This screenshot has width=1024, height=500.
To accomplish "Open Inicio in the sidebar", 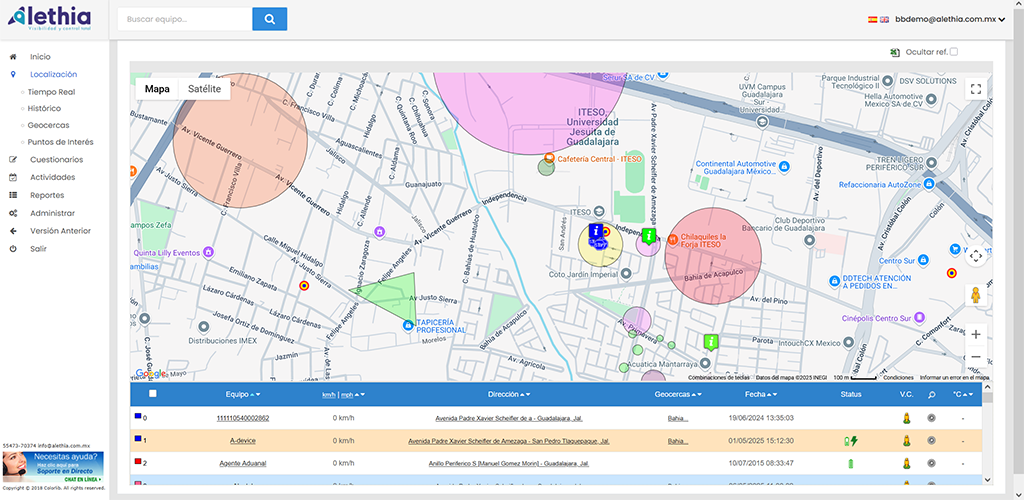I will (x=40, y=57).
